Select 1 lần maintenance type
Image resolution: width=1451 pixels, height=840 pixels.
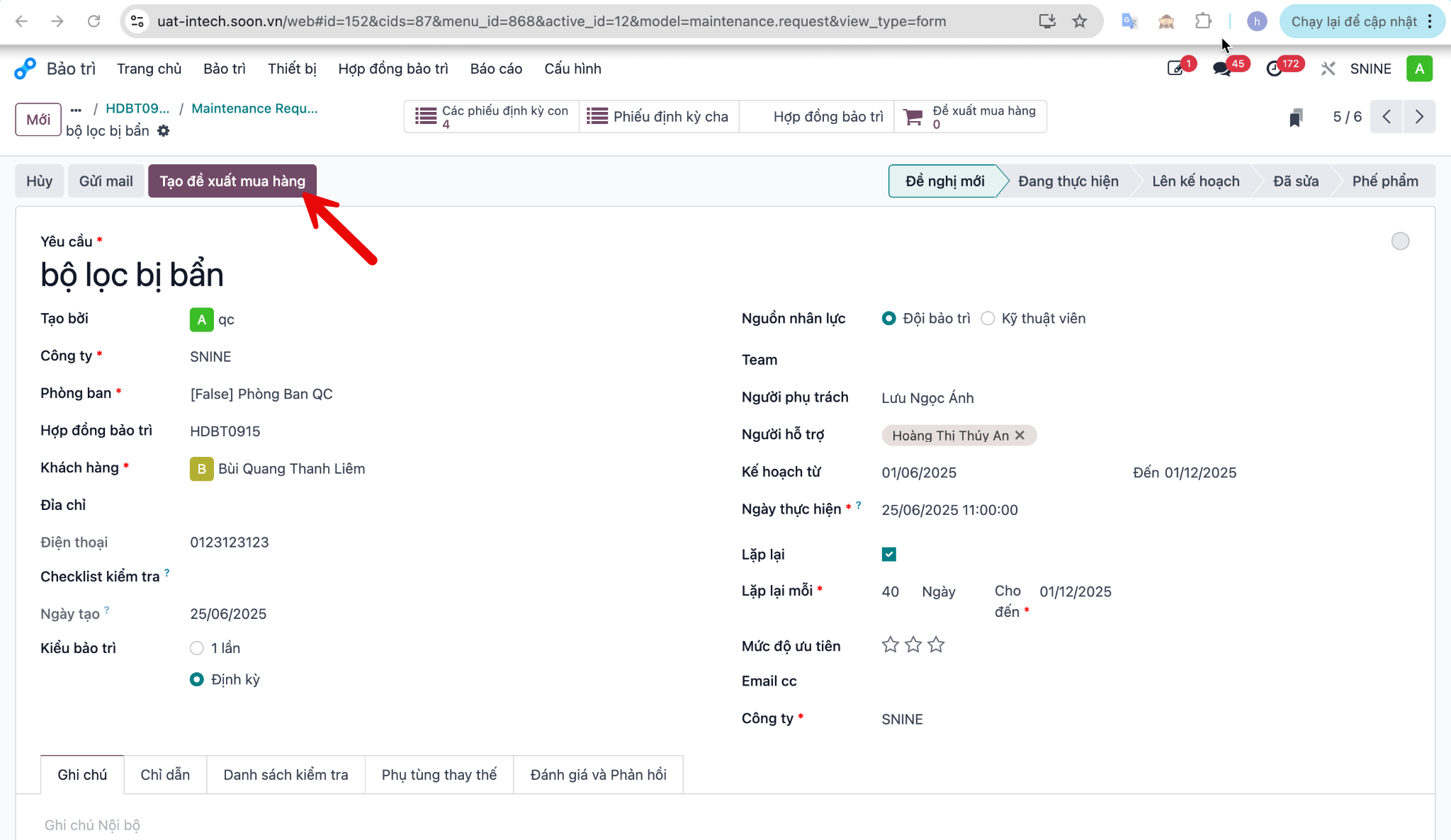click(197, 648)
